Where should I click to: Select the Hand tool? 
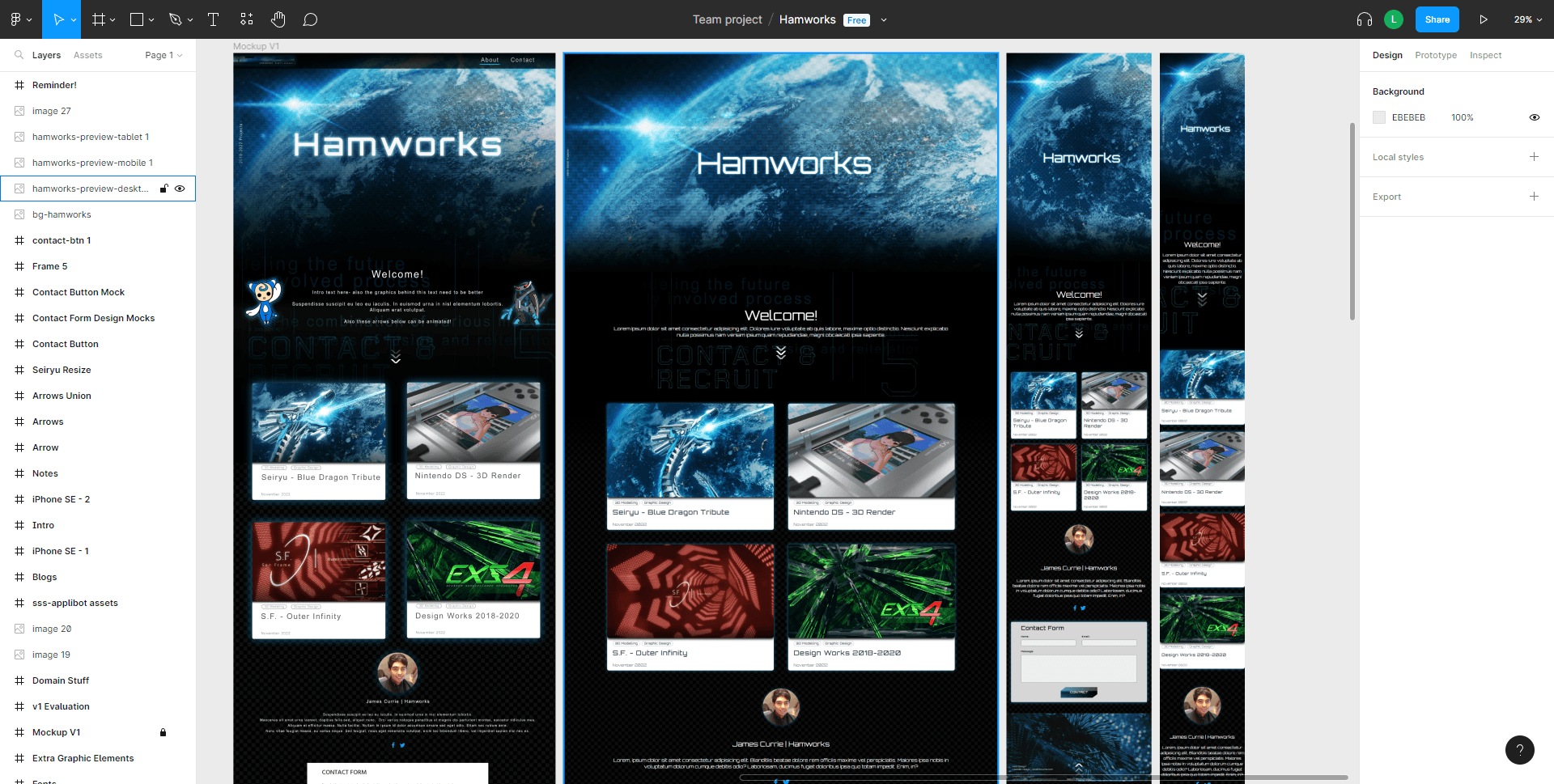coord(278,19)
